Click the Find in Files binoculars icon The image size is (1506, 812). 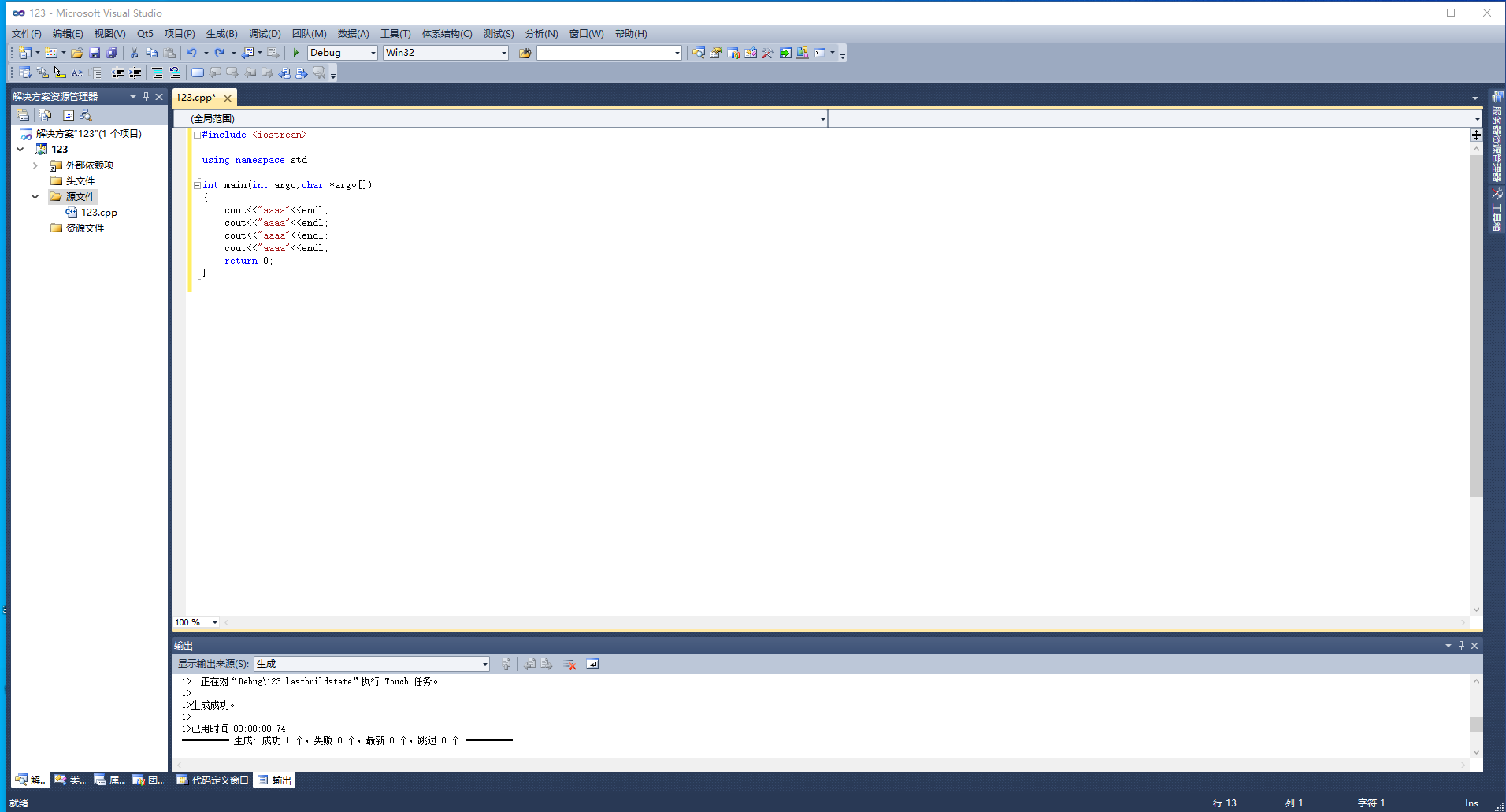point(525,53)
